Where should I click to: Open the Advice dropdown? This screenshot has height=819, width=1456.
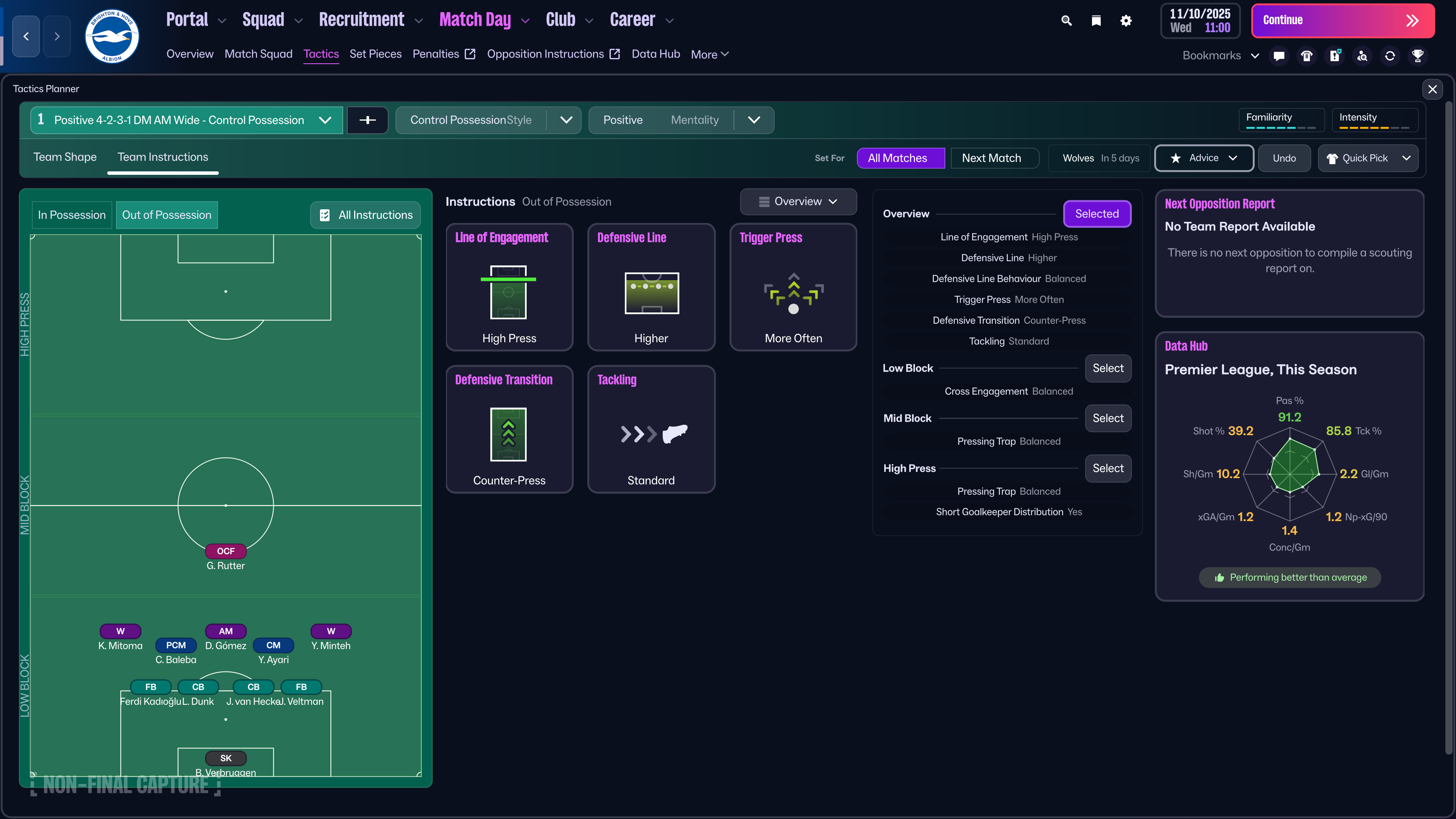(x=1204, y=158)
